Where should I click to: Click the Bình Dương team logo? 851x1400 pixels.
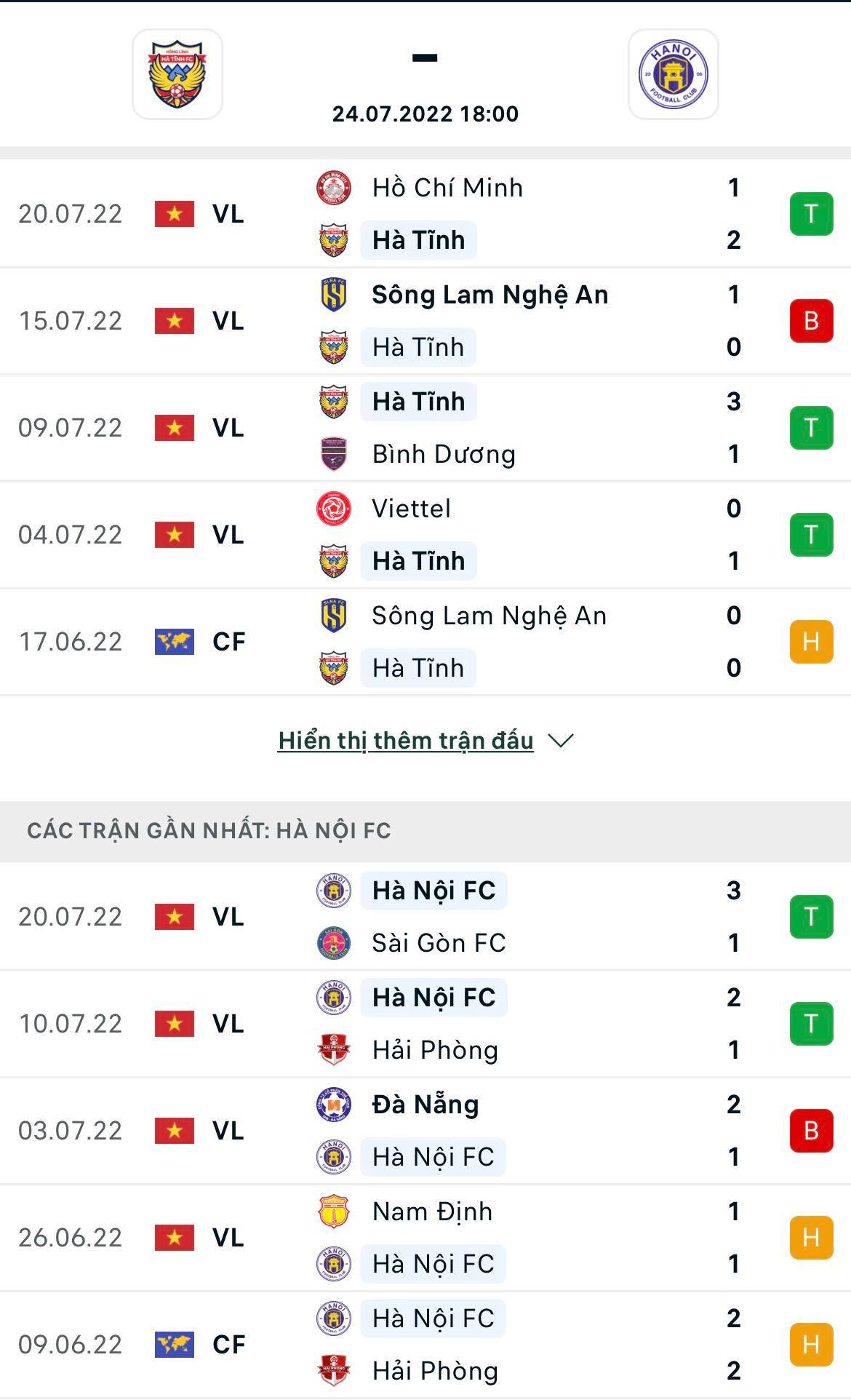coord(334,454)
